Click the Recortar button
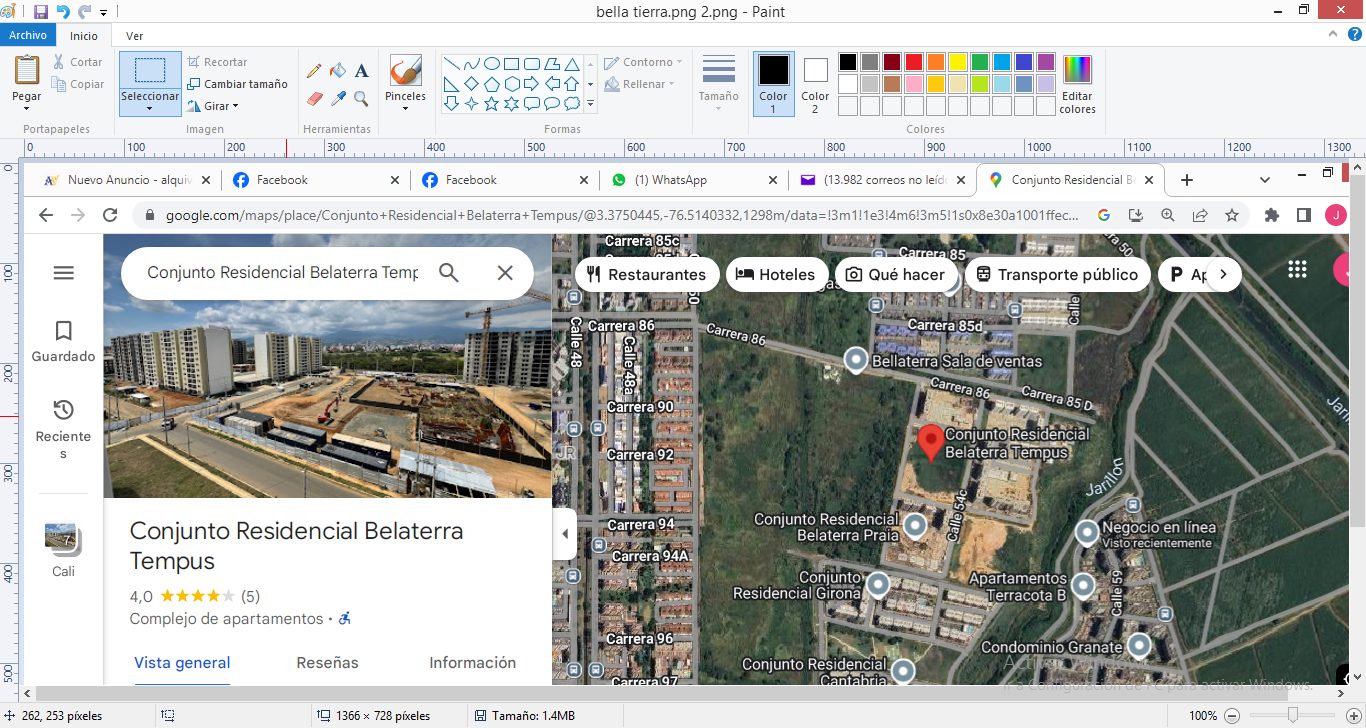 (217, 62)
